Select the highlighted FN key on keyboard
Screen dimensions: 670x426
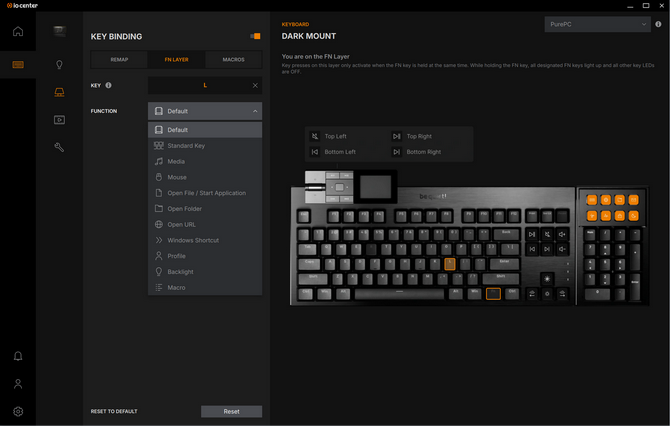tap(493, 294)
